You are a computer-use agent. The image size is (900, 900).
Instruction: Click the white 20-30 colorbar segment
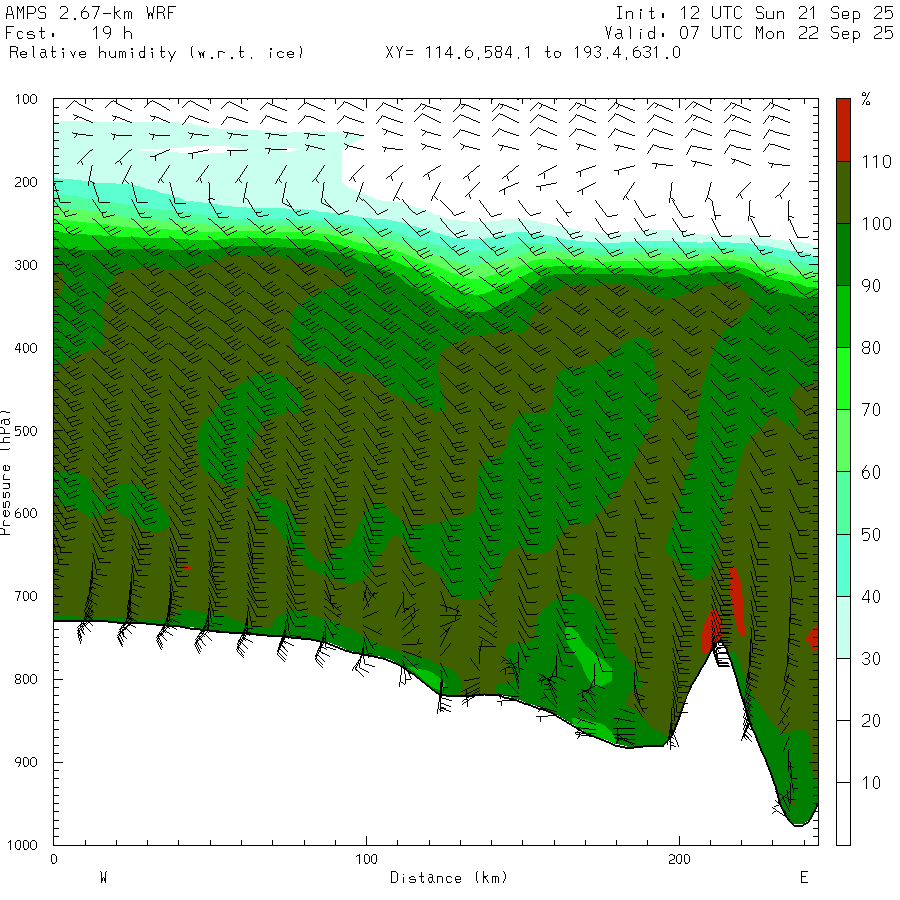coord(843,690)
